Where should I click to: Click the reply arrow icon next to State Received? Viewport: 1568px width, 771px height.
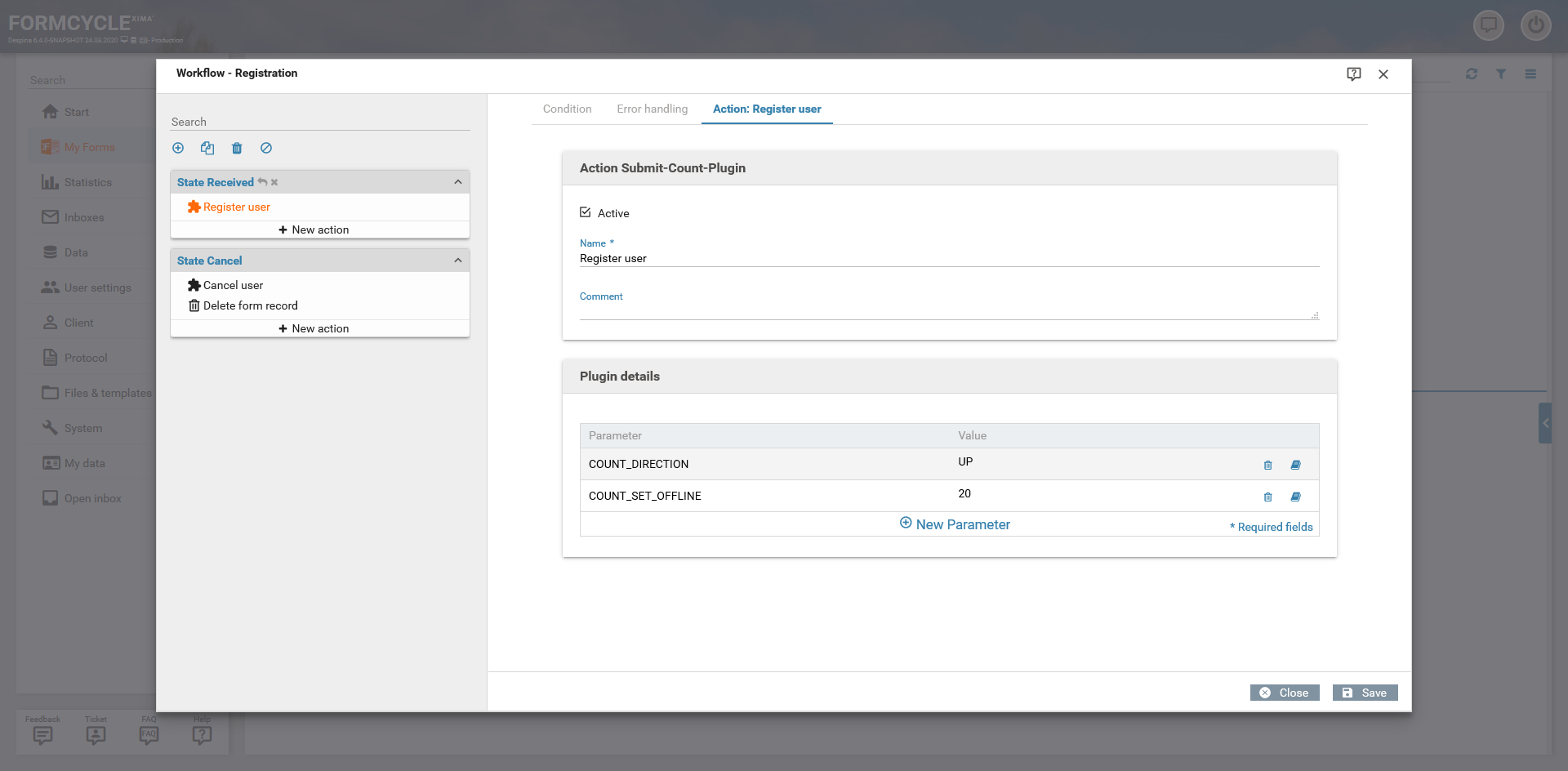(262, 182)
